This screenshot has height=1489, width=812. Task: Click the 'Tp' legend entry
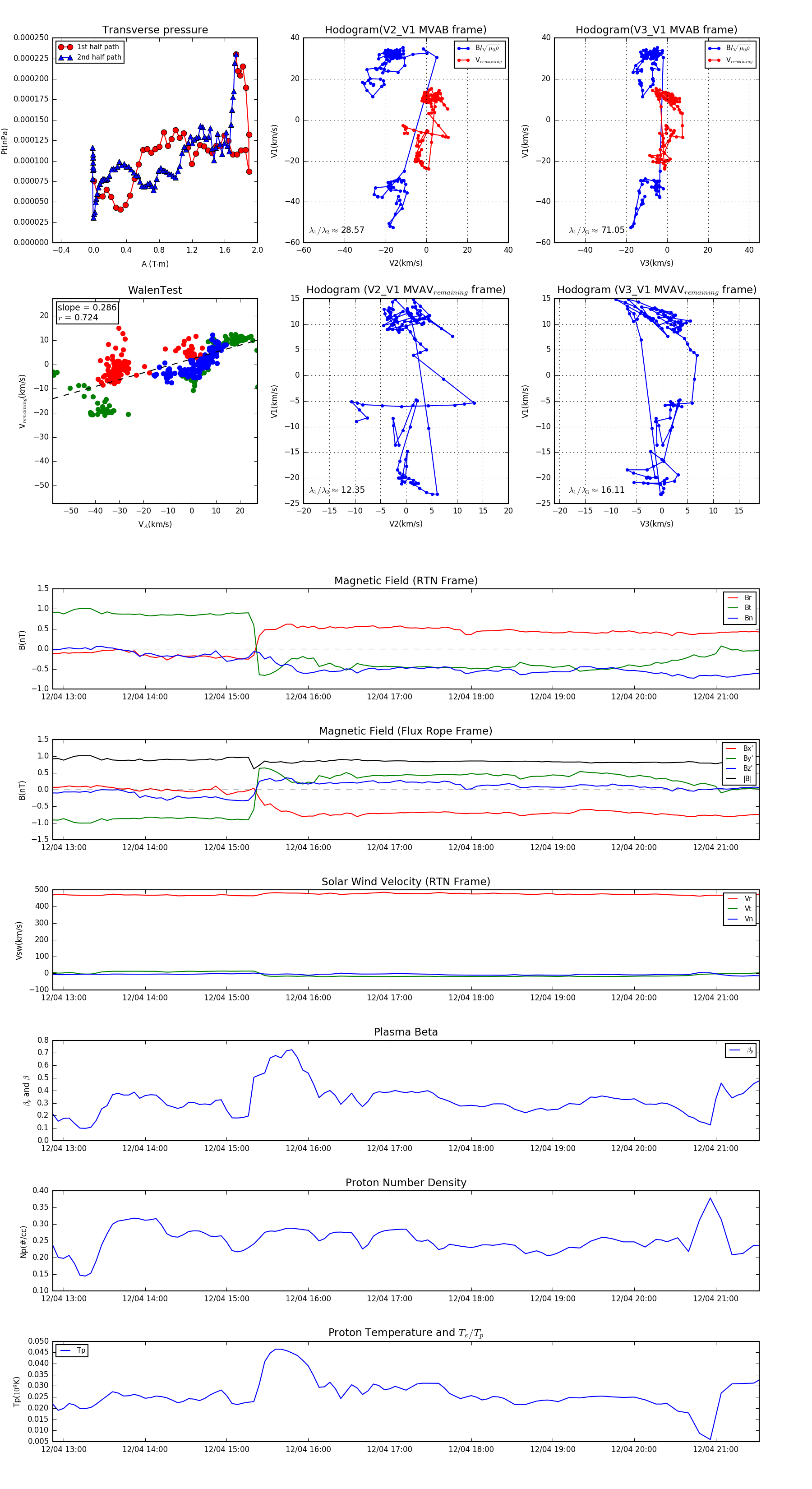coord(72,1351)
